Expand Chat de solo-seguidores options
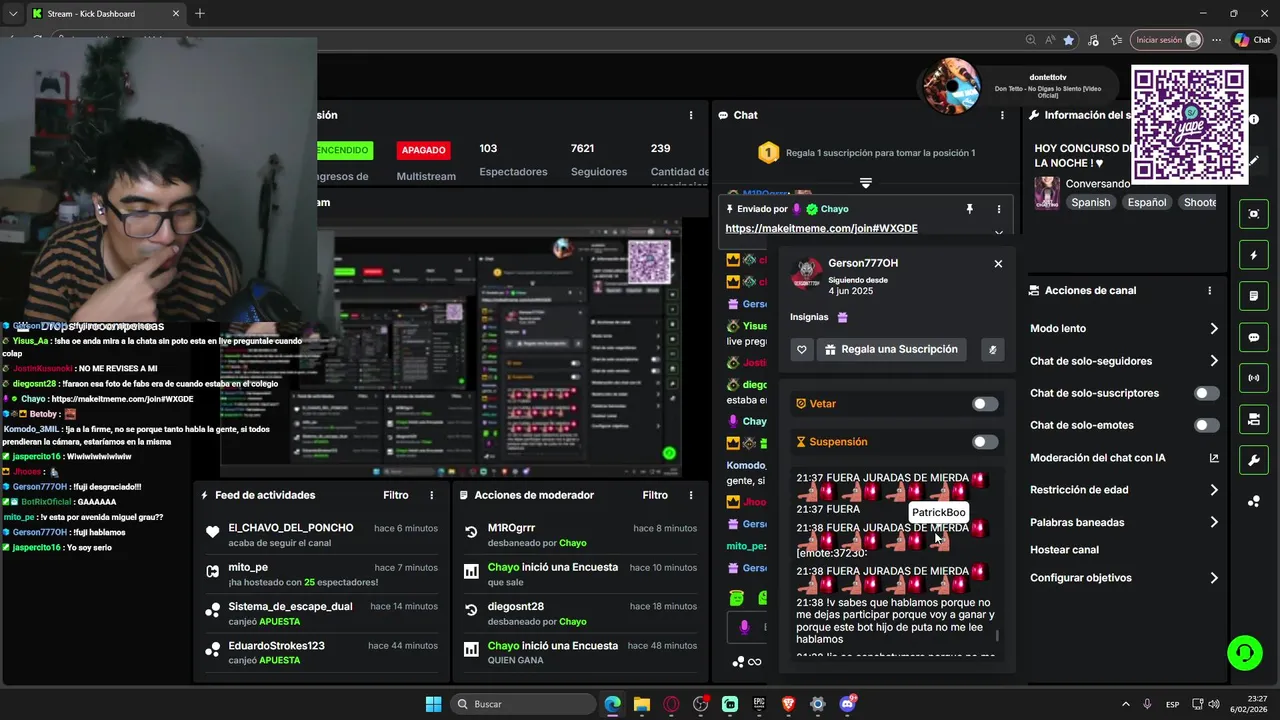 1214,361
